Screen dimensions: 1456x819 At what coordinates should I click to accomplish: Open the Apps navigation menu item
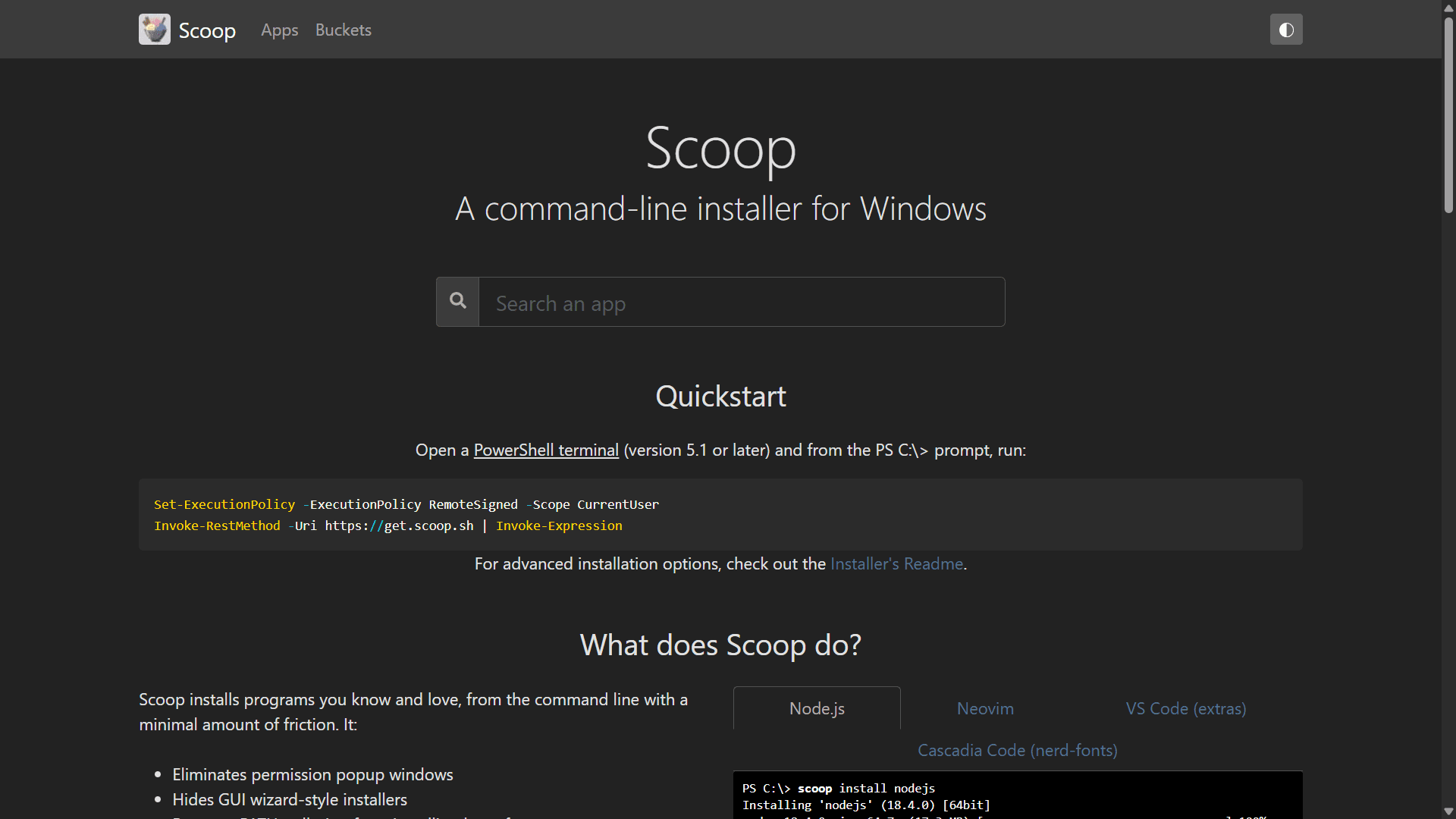279,30
